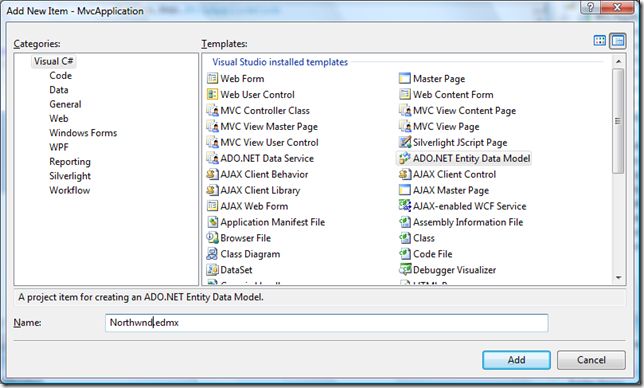Click the 'Templates:' label
Image resolution: width=644 pixels, height=388 pixels.
pos(224,44)
